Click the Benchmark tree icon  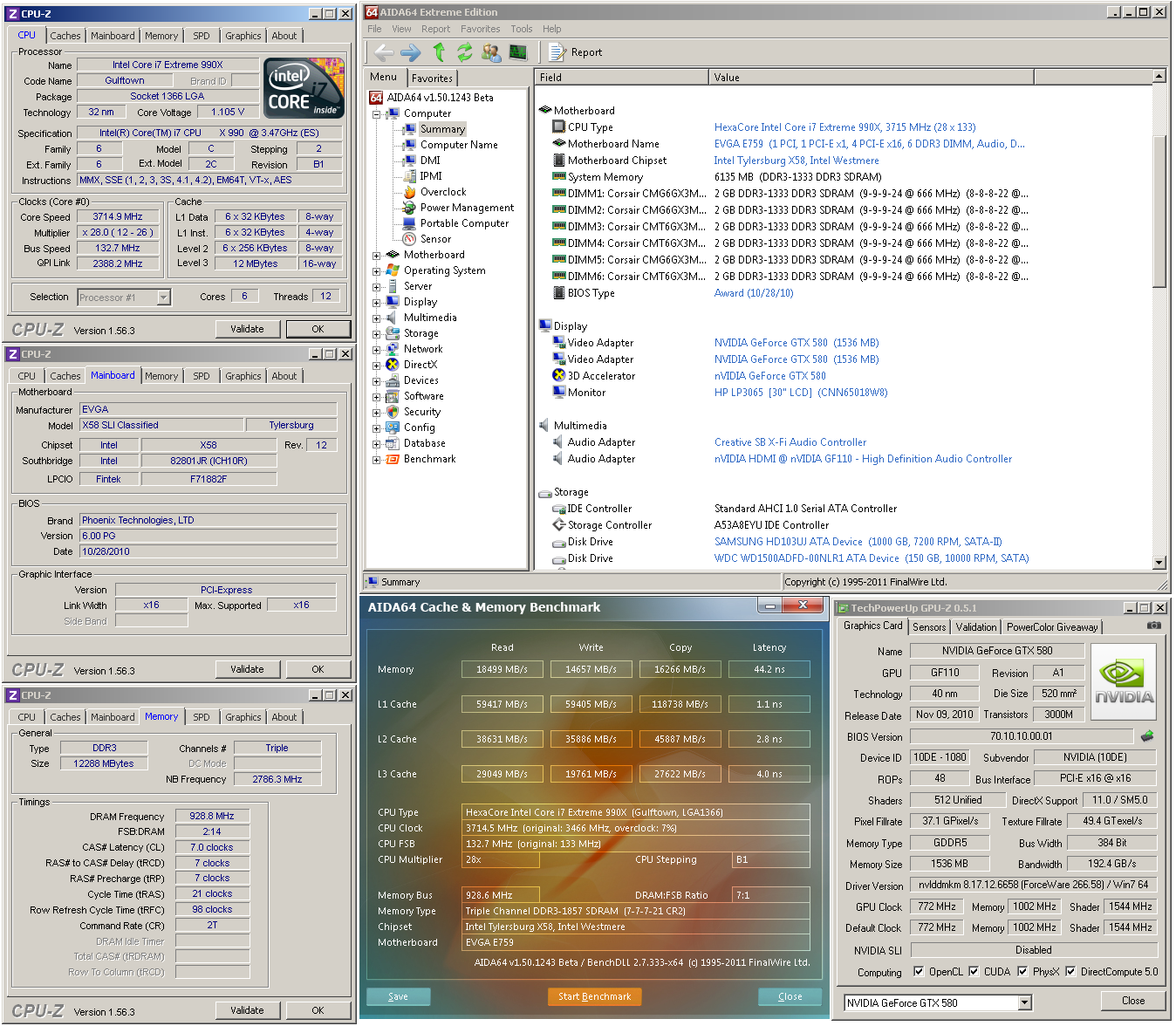pos(393,459)
